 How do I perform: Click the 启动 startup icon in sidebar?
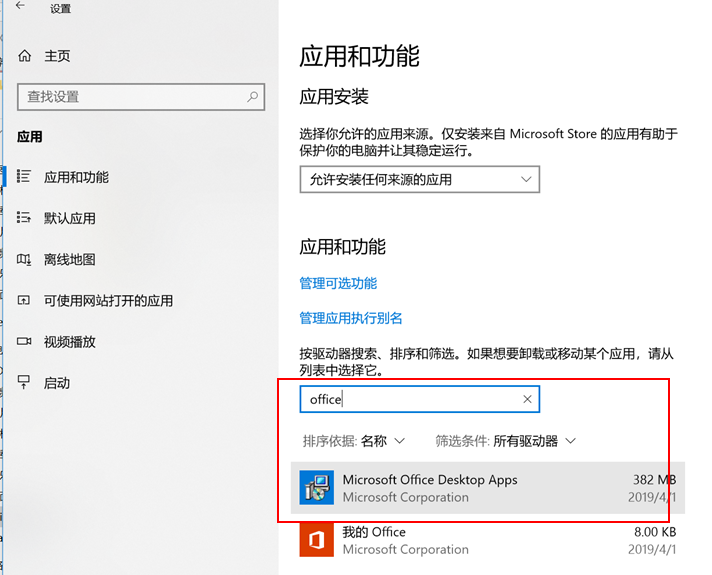[25, 383]
